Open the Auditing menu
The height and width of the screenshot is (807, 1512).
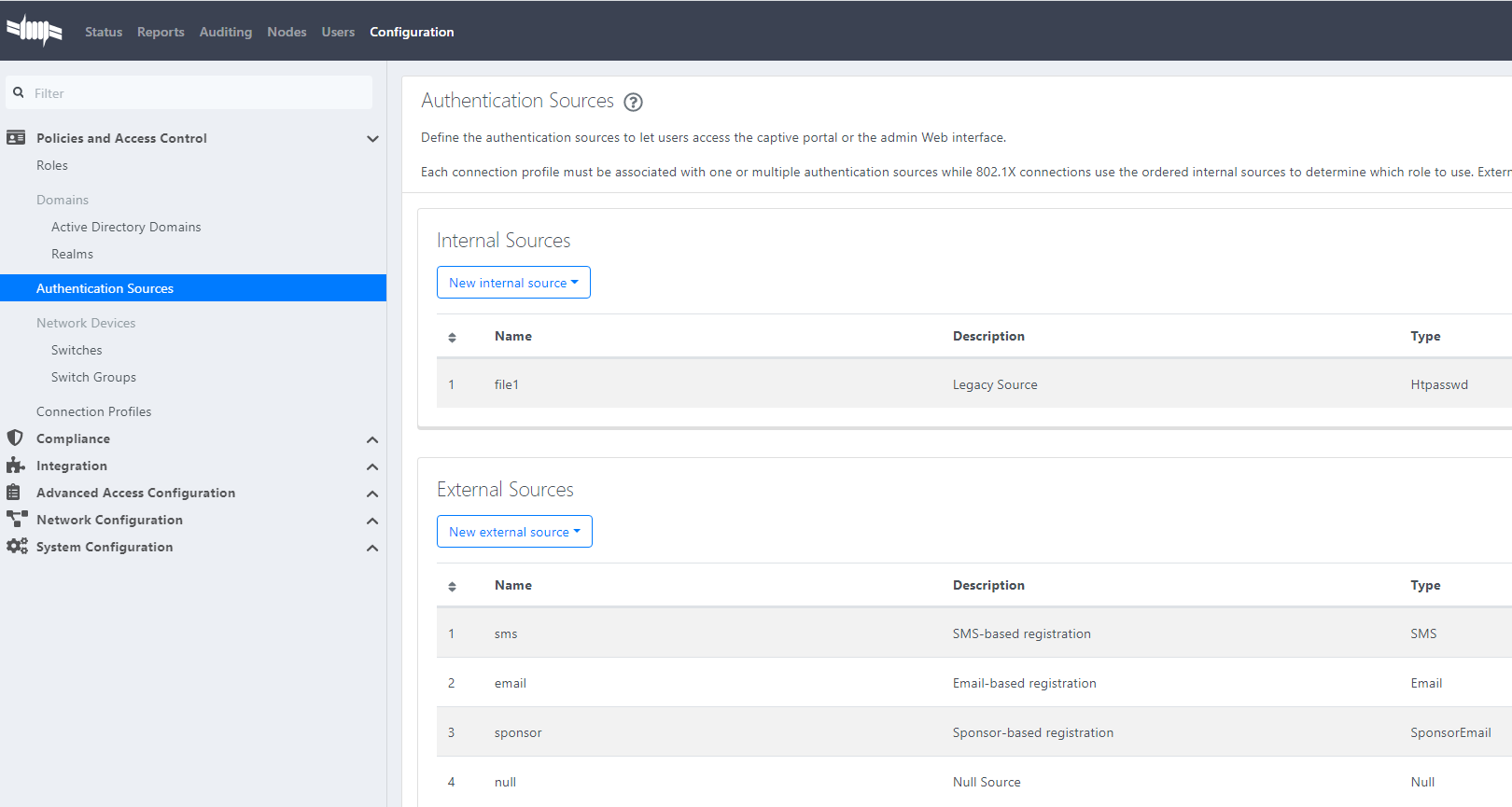(x=225, y=32)
